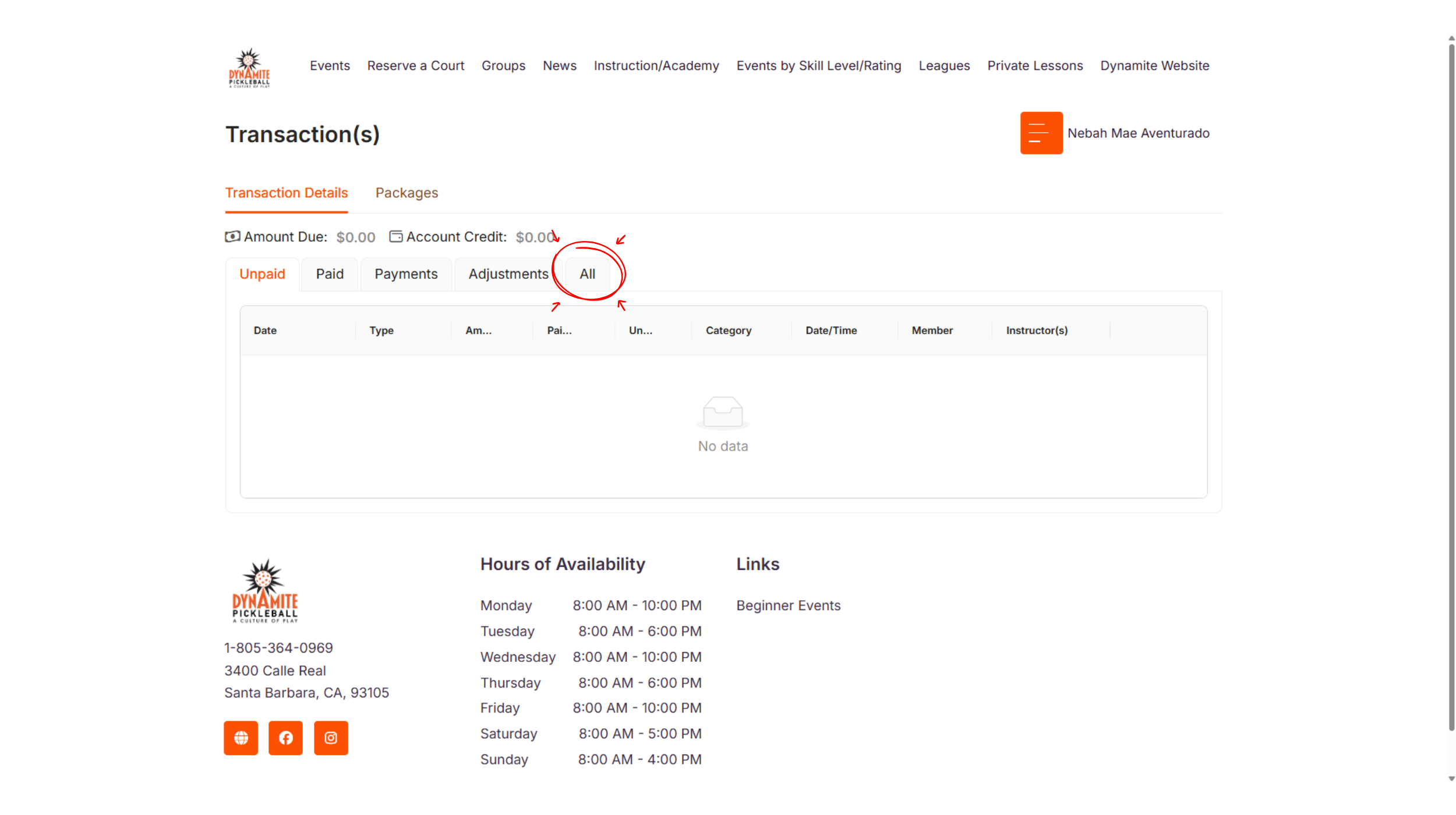
Task: Select the All transactions tab
Action: tap(587, 274)
